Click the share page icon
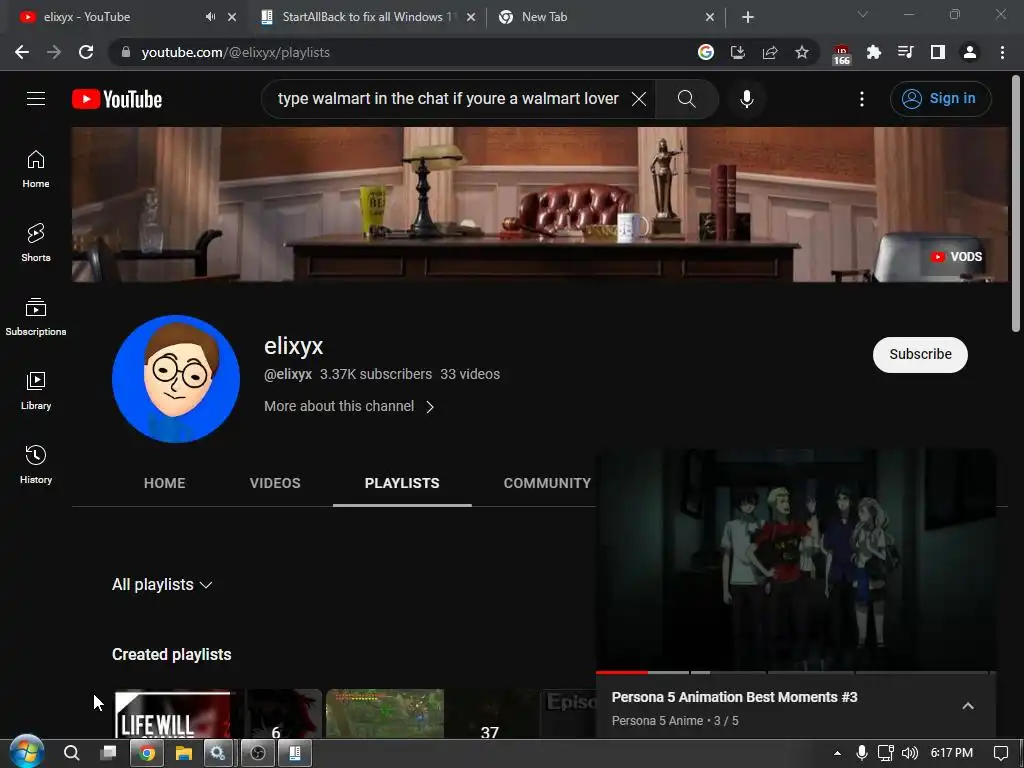The height and width of the screenshot is (768, 1024). pyautogui.click(x=770, y=52)
